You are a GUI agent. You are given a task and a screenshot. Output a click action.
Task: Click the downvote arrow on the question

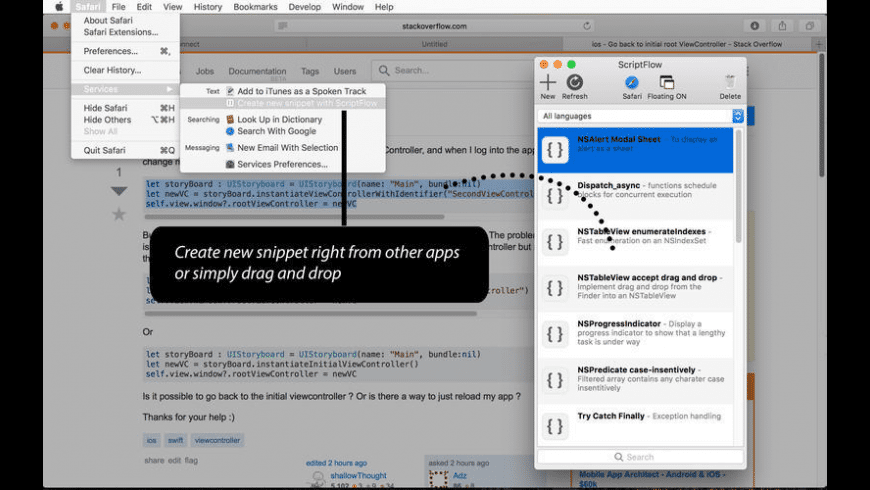point(119,191)
